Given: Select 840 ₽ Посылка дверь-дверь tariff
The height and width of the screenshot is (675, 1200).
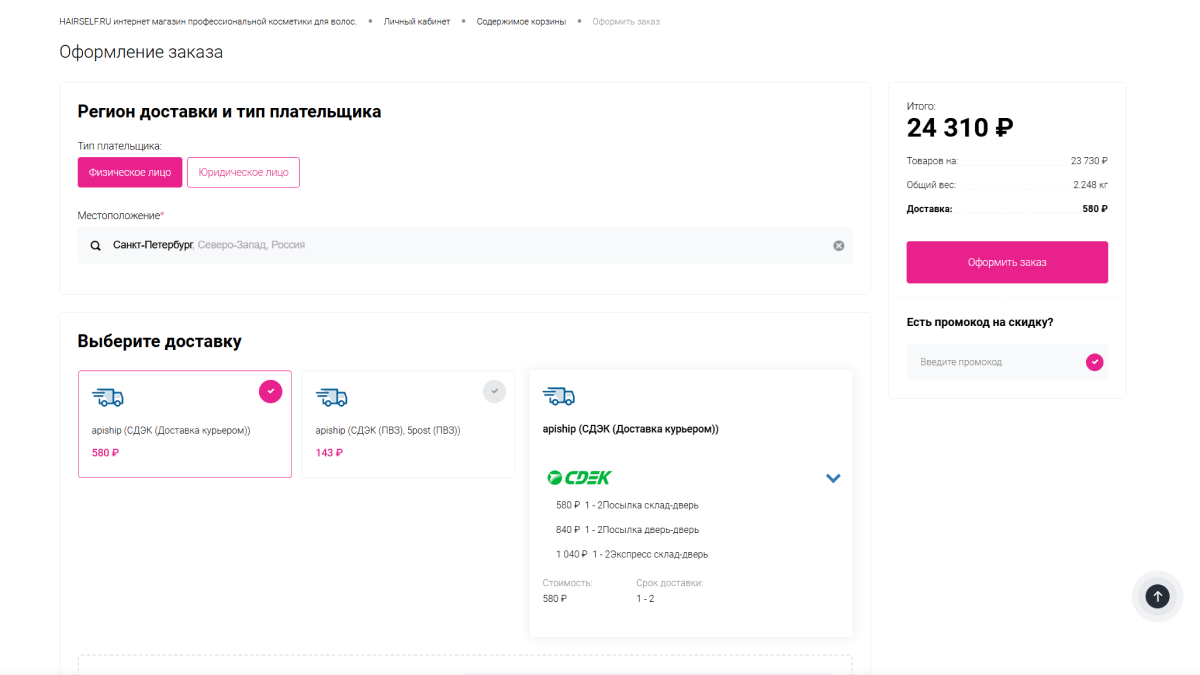Looking at the screenshot, I should click(627, 530).
